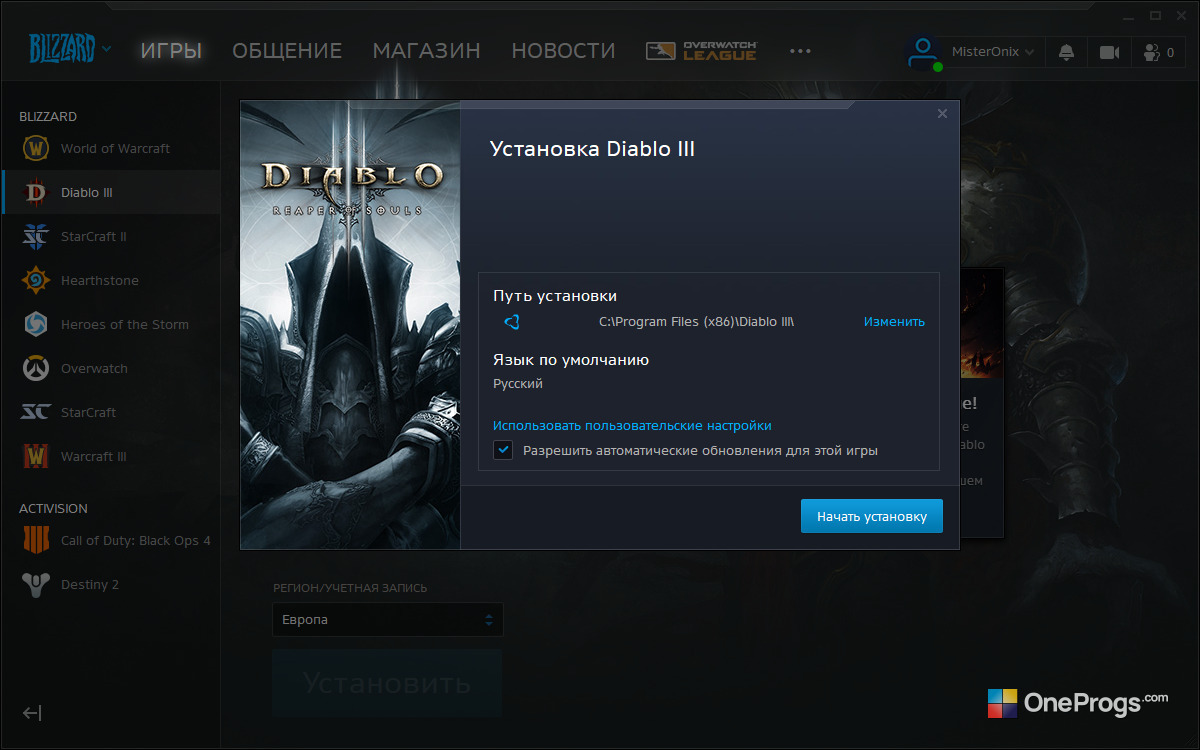Click Call of Duty Black Ops 4 icon
The height and width of the screenshot is (750, 1200).
pyautogui.click(x=36, y=540)
